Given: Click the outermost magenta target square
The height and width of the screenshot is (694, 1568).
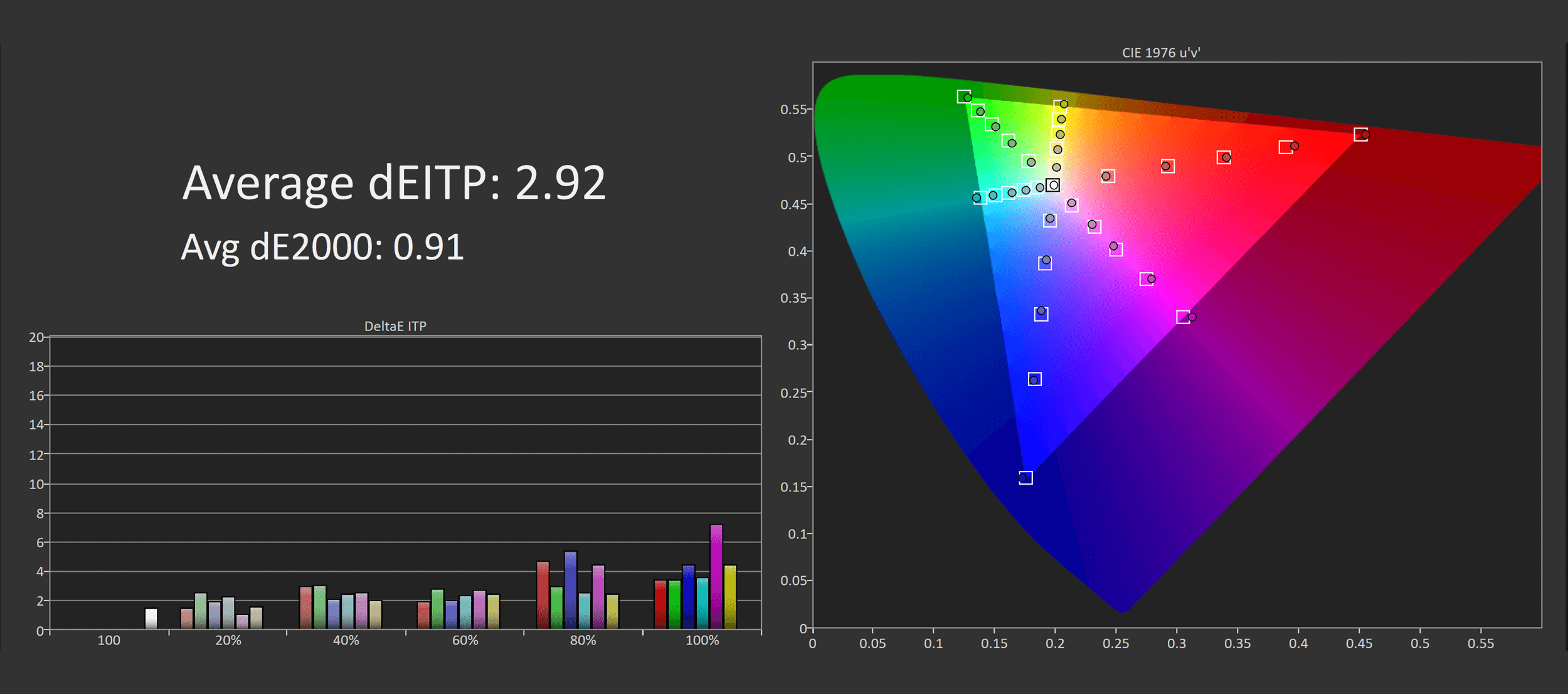Looking at the screenshot, I should click(1183, 317).
